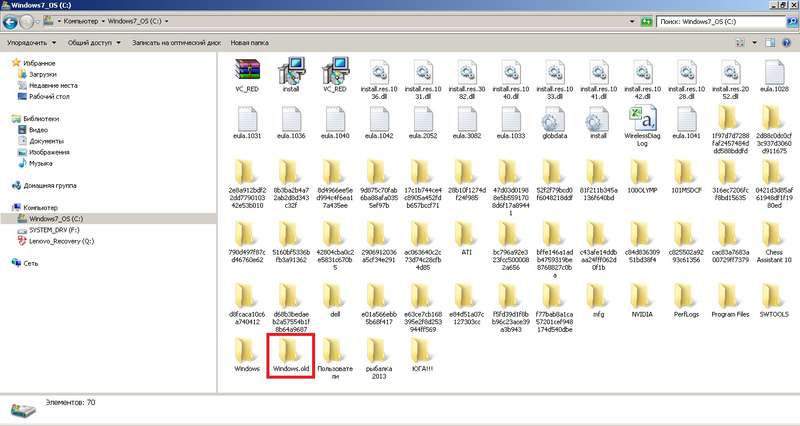Open the VC_RED WinRAR archive
This screenshot has height=426, width=800.
tap(247, 74)
